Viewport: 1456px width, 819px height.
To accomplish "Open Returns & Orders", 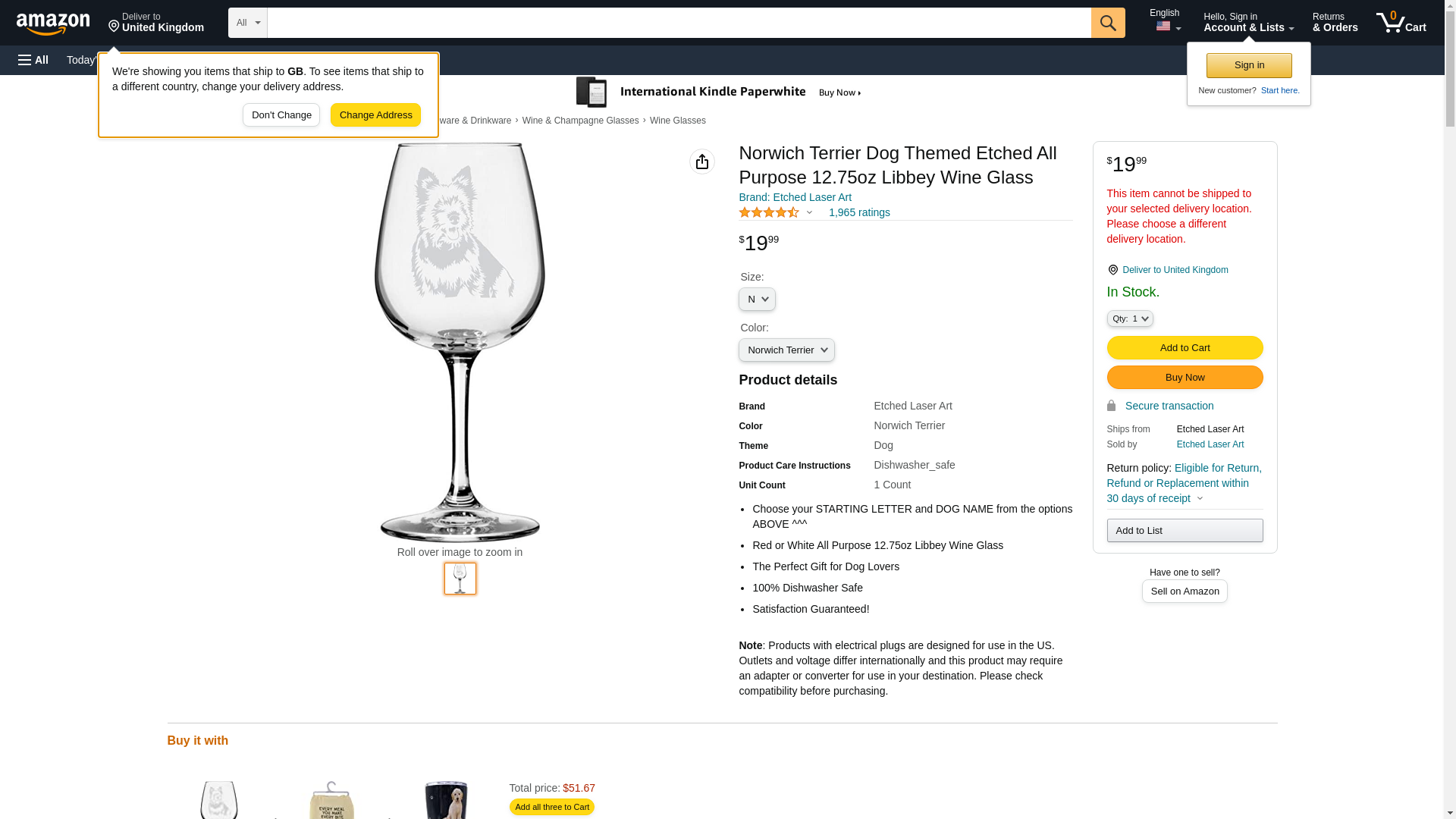I will click(1335, 22).
